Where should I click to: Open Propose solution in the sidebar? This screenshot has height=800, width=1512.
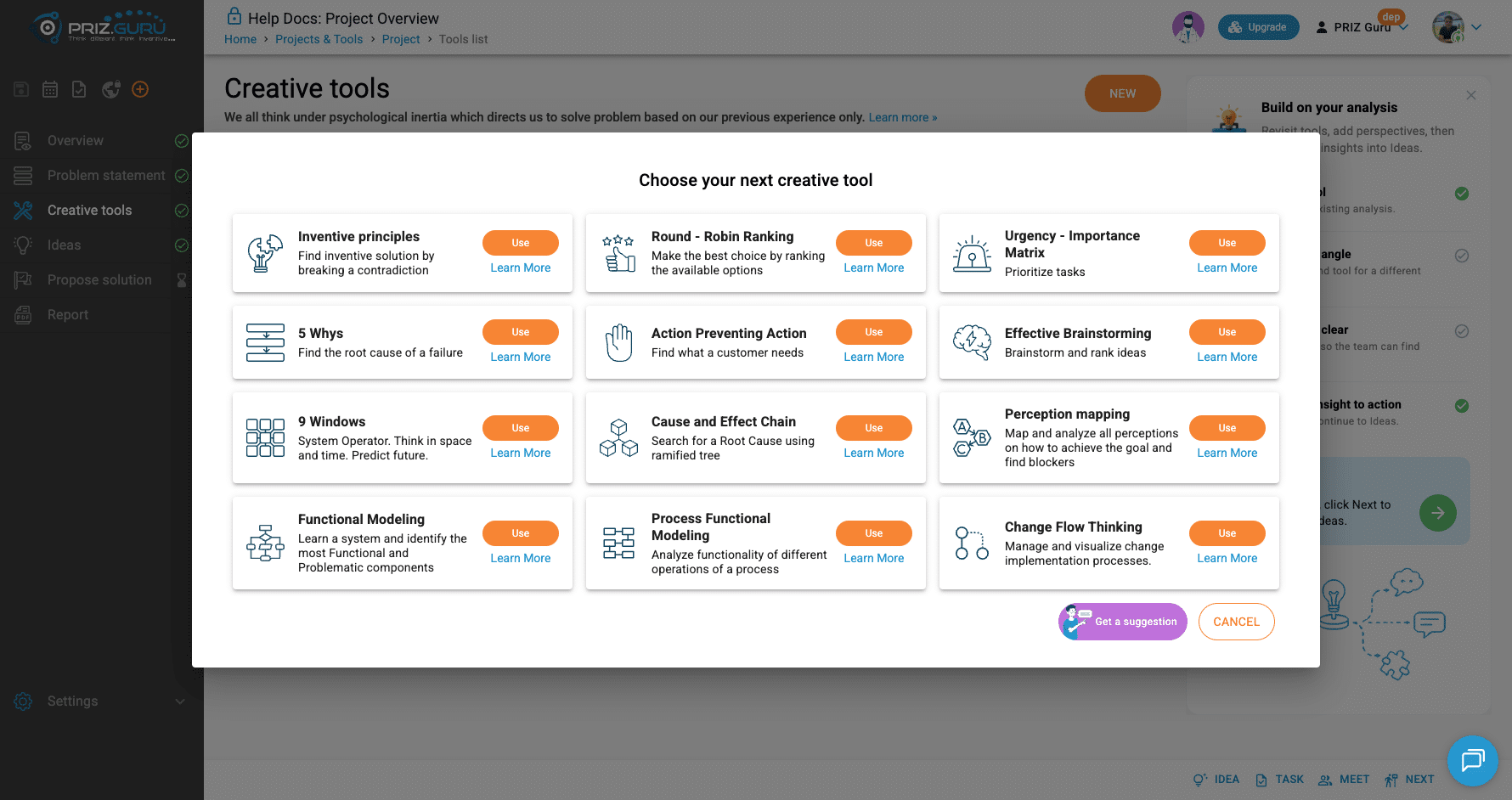pyautogui.click(x=100, y=280)
